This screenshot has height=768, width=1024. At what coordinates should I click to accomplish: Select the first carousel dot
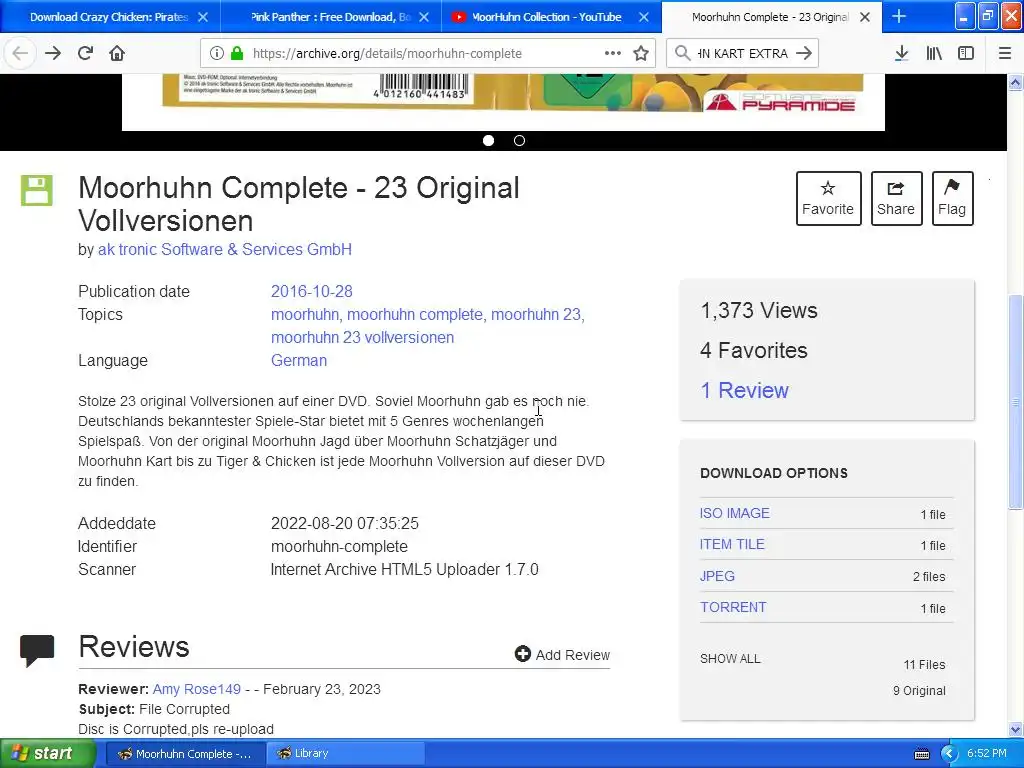click(488, 140)
